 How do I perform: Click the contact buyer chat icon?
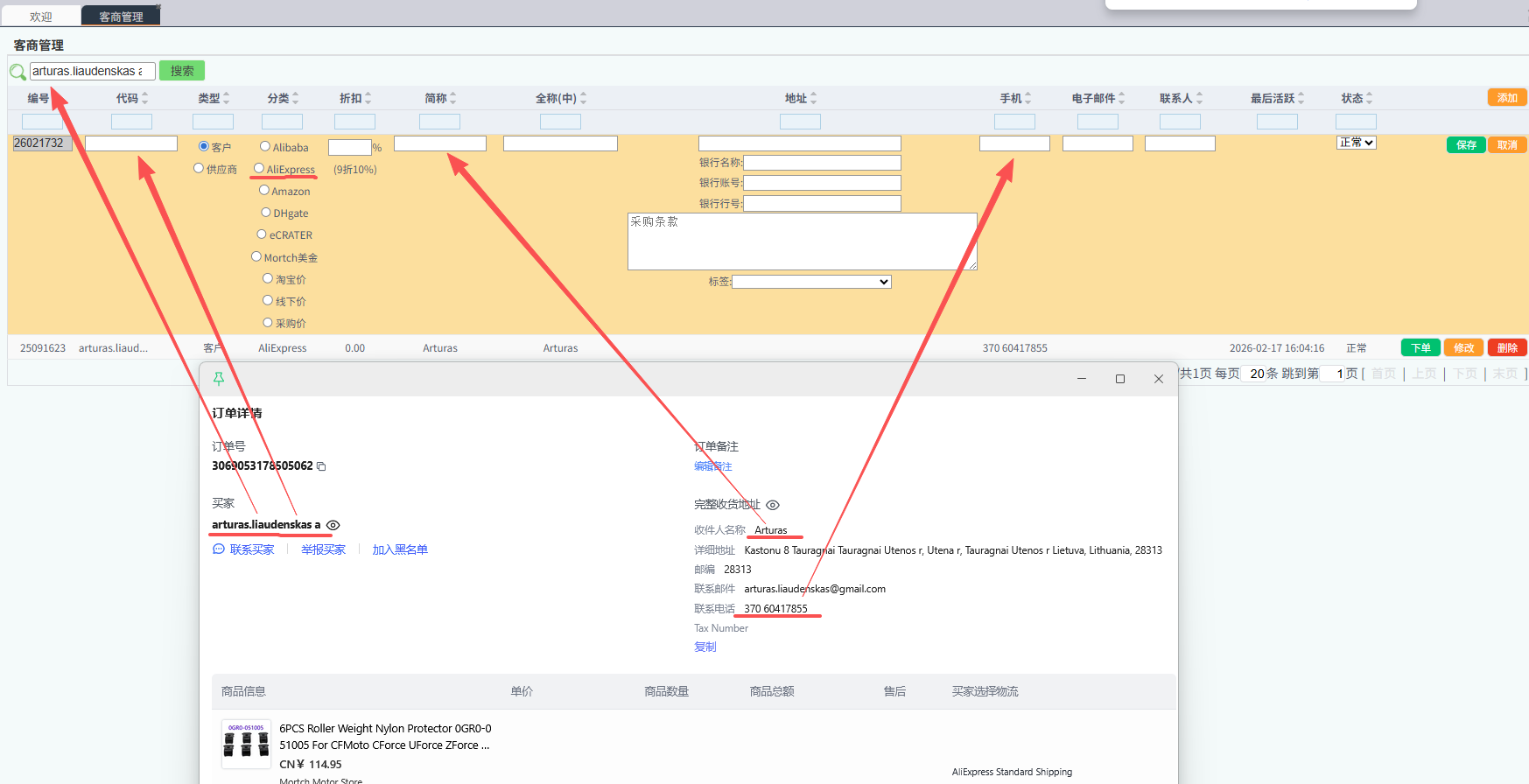(219, 549)
